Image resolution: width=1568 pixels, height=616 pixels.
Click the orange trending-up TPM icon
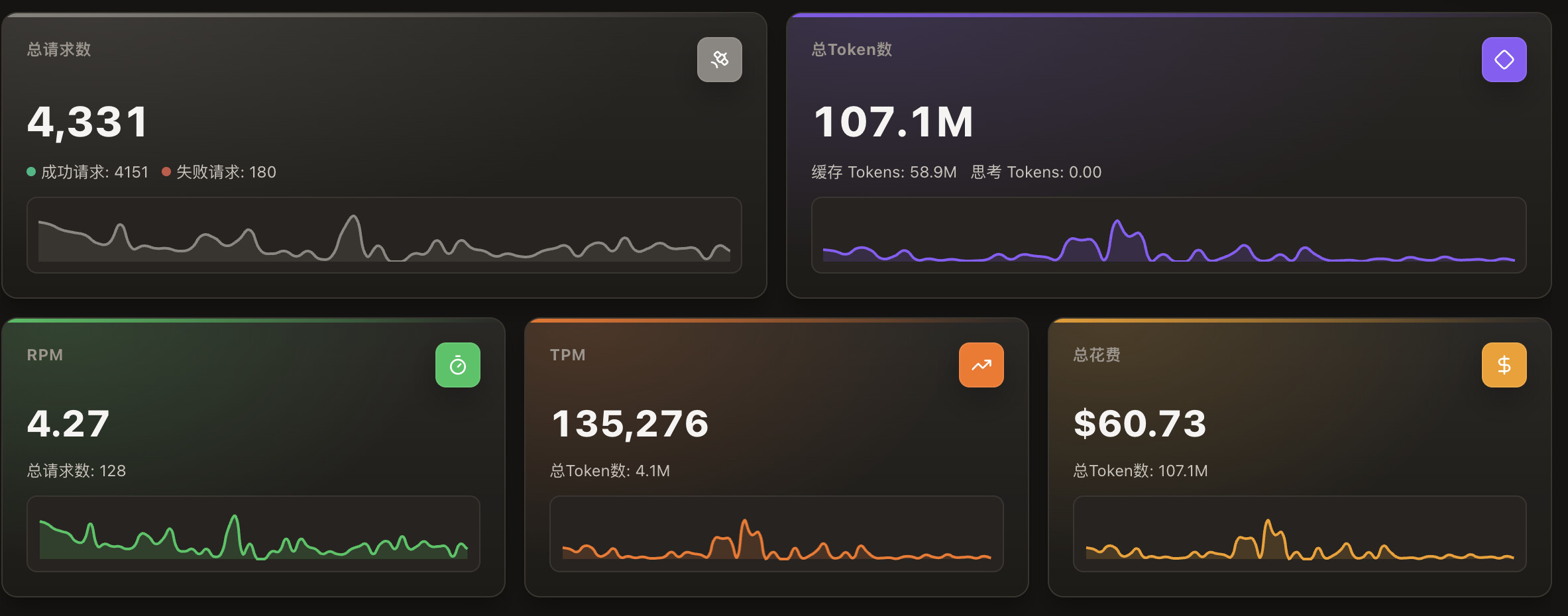(x=981, y=365)
